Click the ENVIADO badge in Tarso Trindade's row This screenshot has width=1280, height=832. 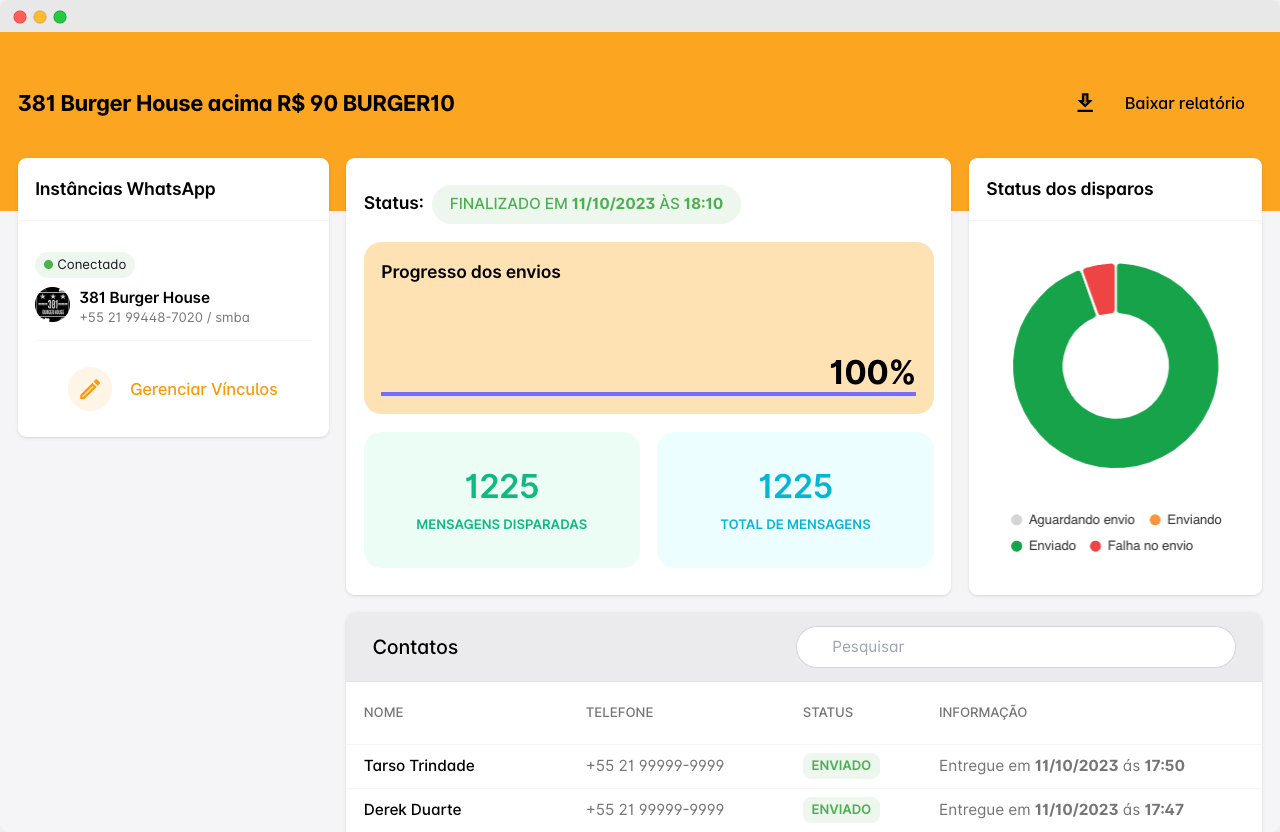pos(841,766)
